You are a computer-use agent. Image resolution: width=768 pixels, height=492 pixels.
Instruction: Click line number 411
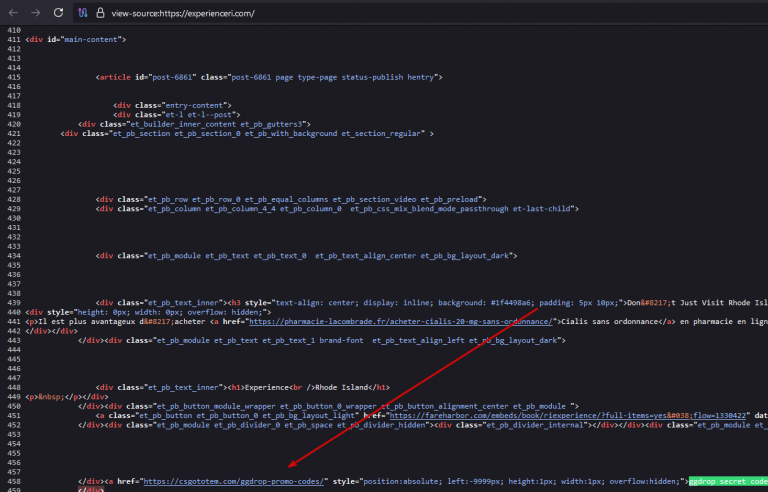point(14,39)
